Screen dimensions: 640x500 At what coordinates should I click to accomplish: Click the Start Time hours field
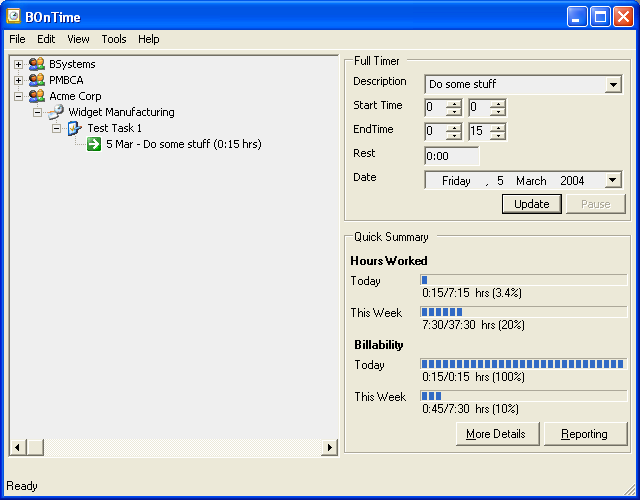click(435, 107)
